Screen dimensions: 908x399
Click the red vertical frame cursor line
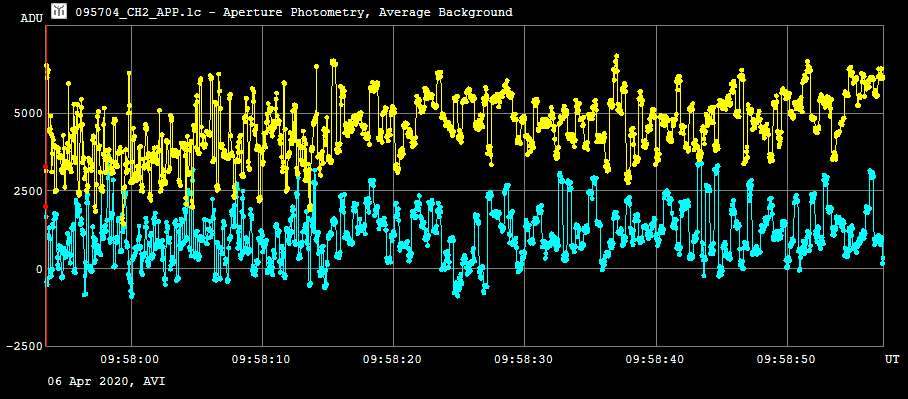[46, 185]
